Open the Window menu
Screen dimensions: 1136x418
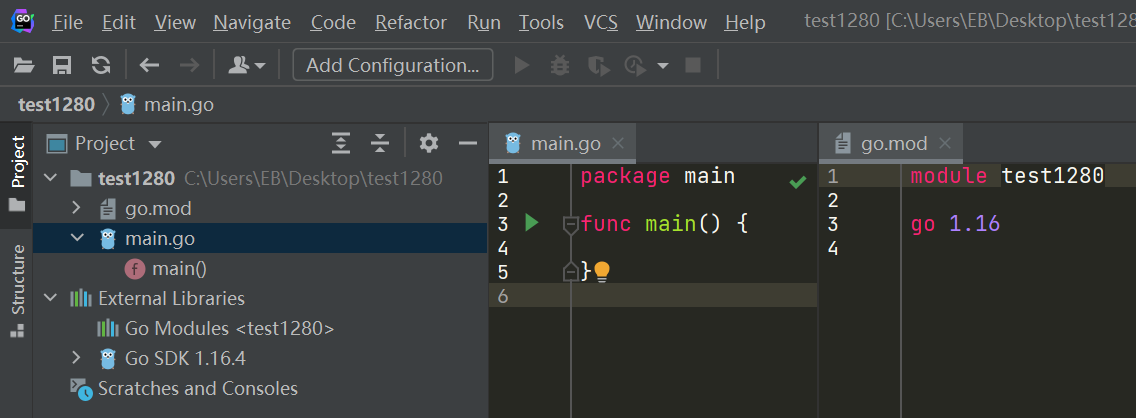pyautogui.click(x=671, y=23)
